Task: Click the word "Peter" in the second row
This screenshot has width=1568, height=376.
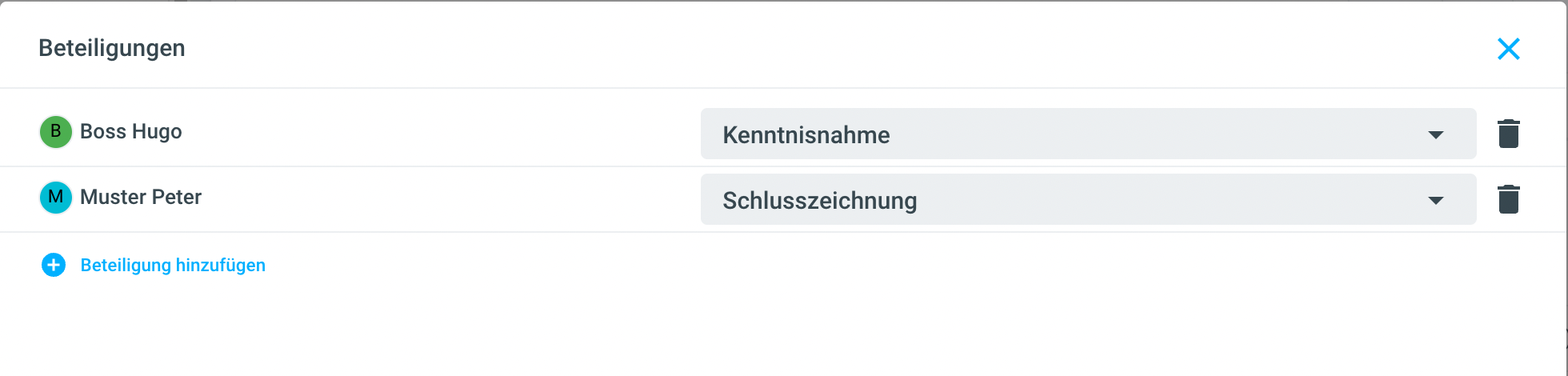Action: [176, 198]
